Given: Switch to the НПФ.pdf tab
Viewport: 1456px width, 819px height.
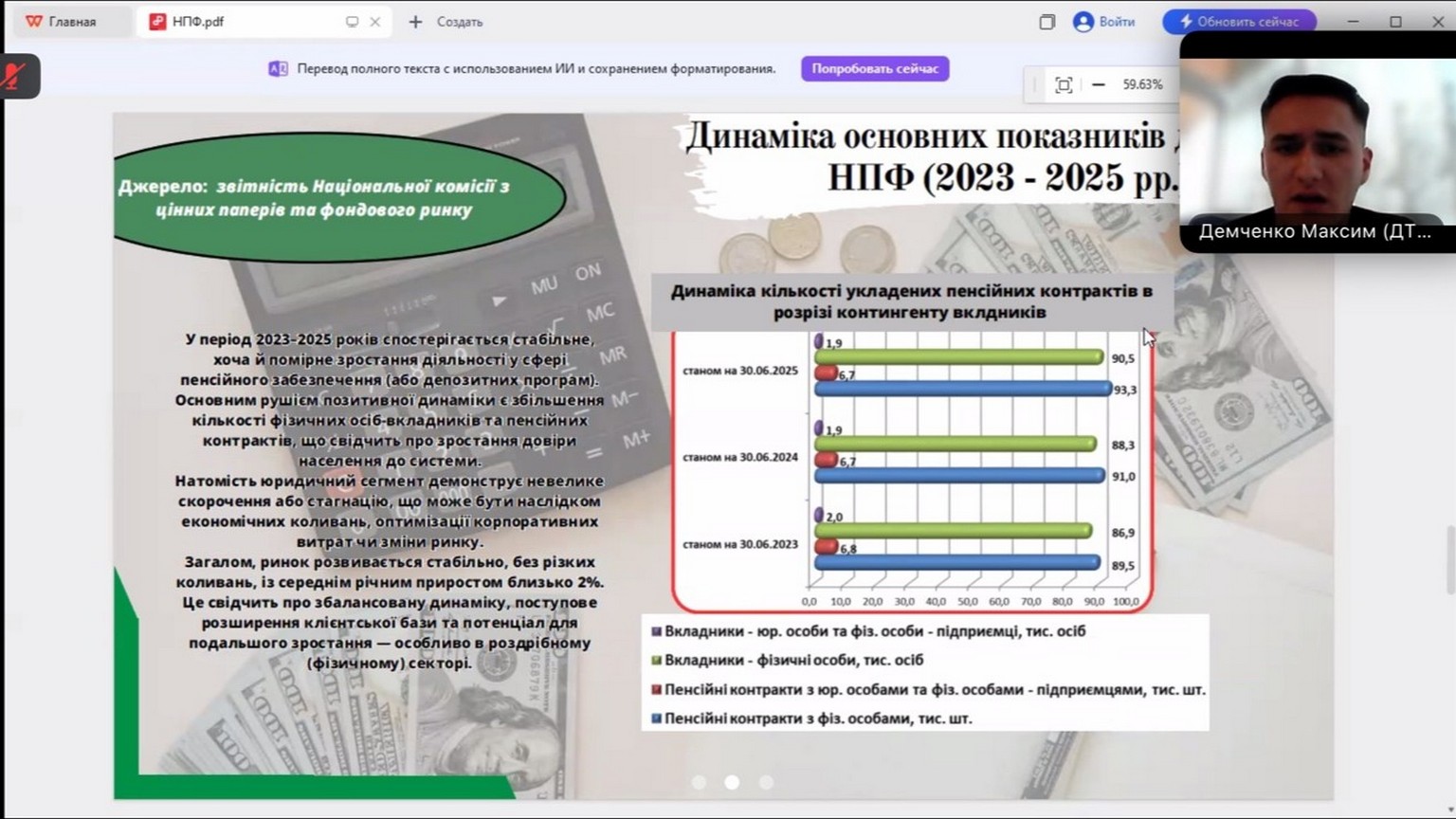Looking at the screenshot, I should point(198,22).
